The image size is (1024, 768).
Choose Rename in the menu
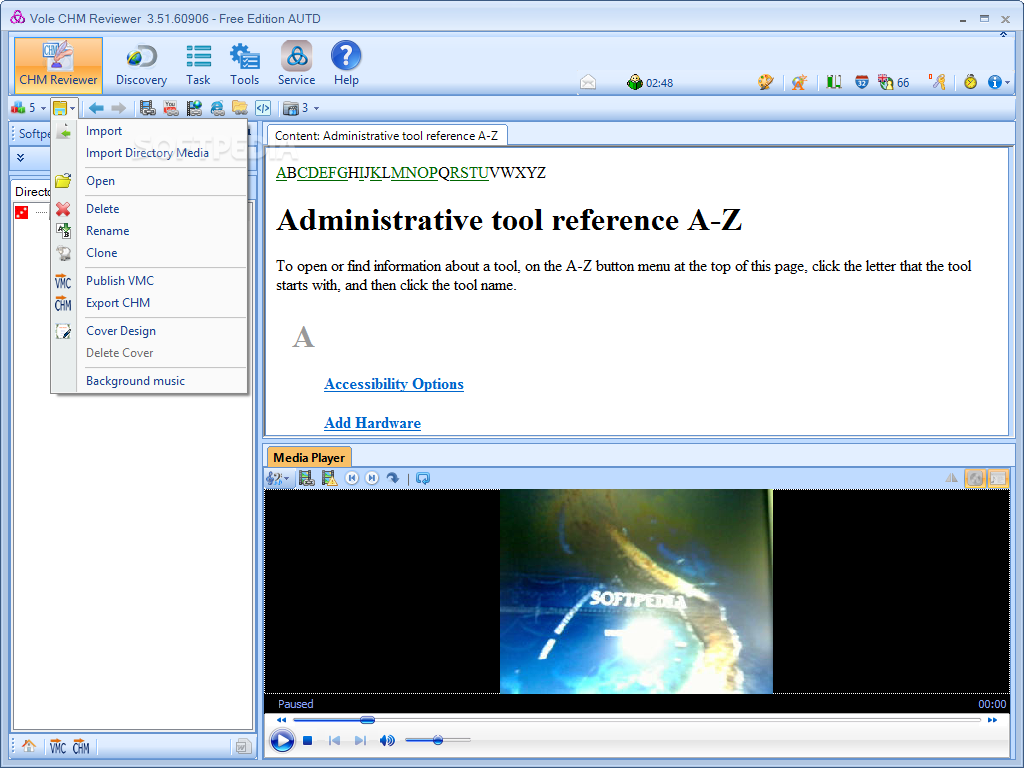[x=108, y=231]
